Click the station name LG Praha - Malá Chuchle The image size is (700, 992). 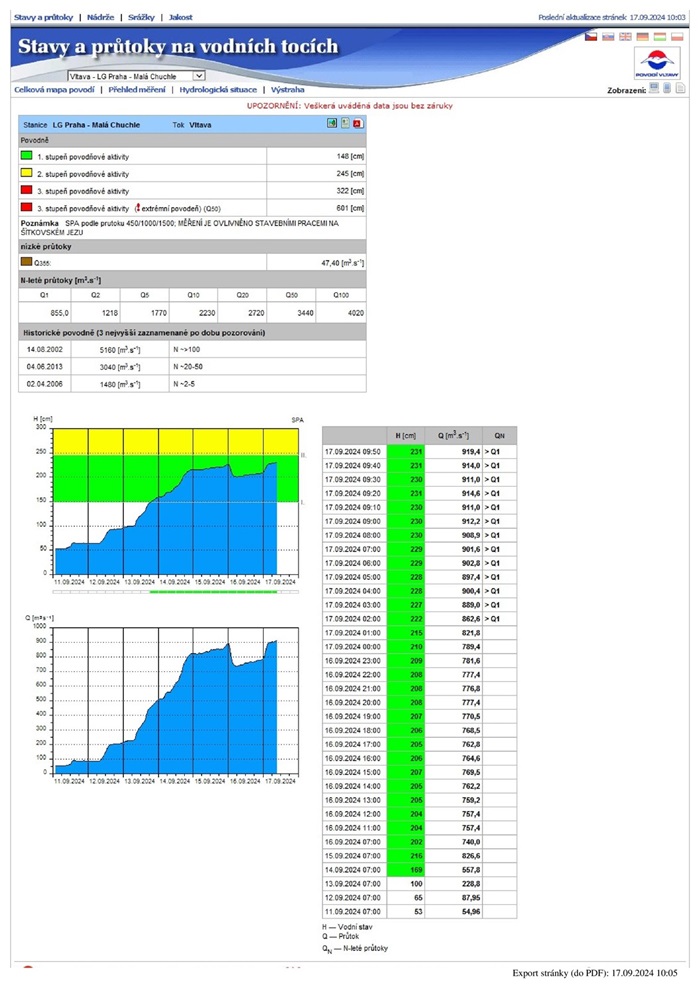96,125
